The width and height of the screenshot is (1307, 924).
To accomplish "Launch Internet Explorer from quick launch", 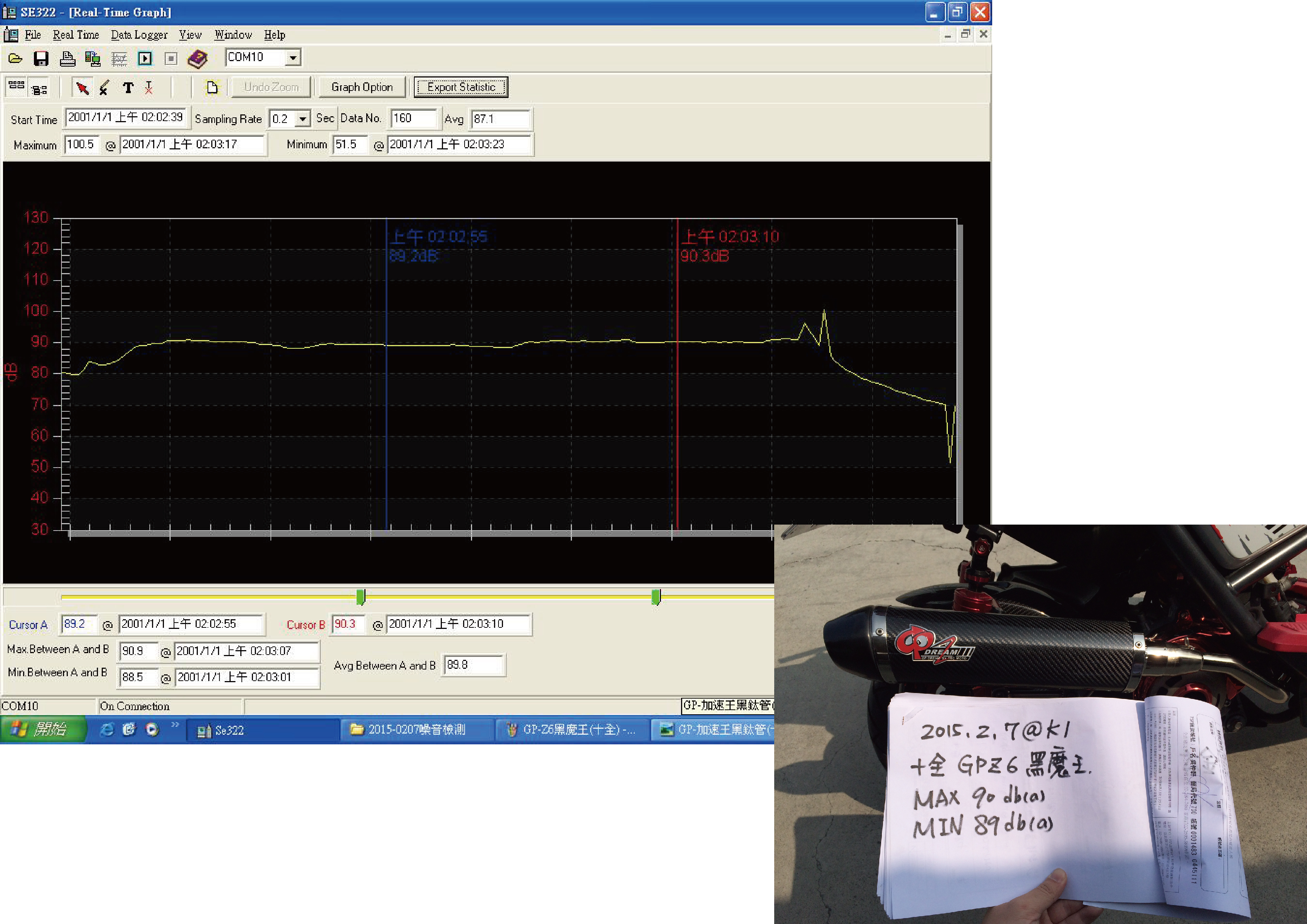I will (x=107, y=729).
